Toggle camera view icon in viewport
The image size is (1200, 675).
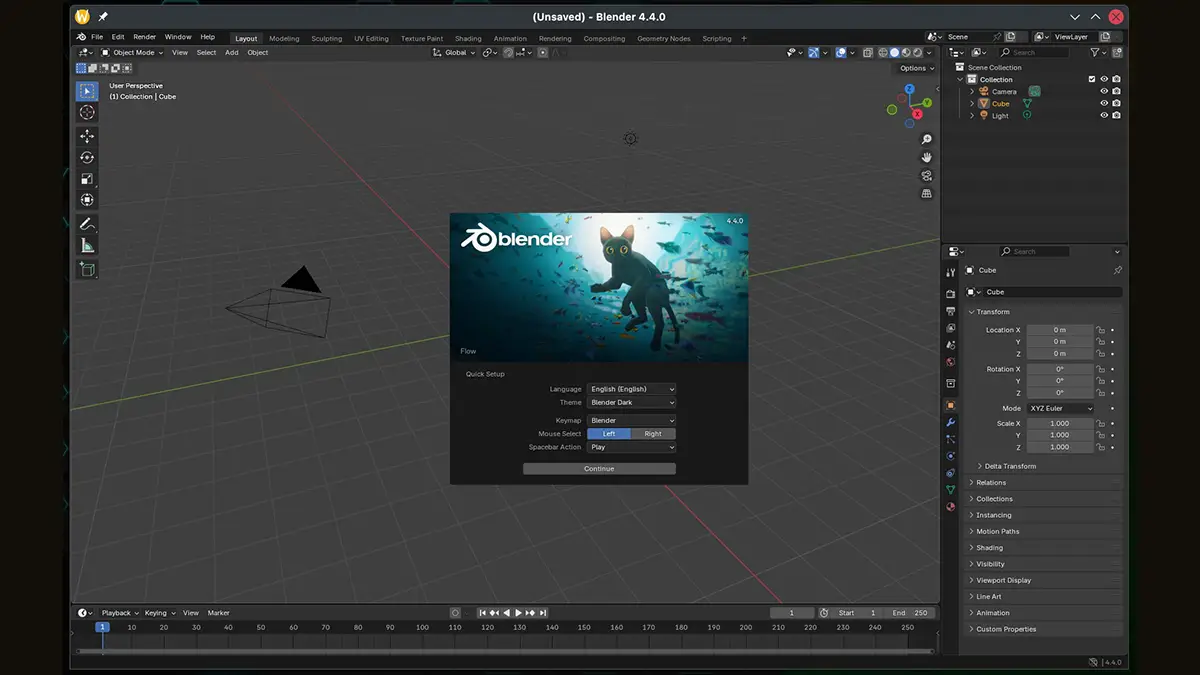point(927,176)
